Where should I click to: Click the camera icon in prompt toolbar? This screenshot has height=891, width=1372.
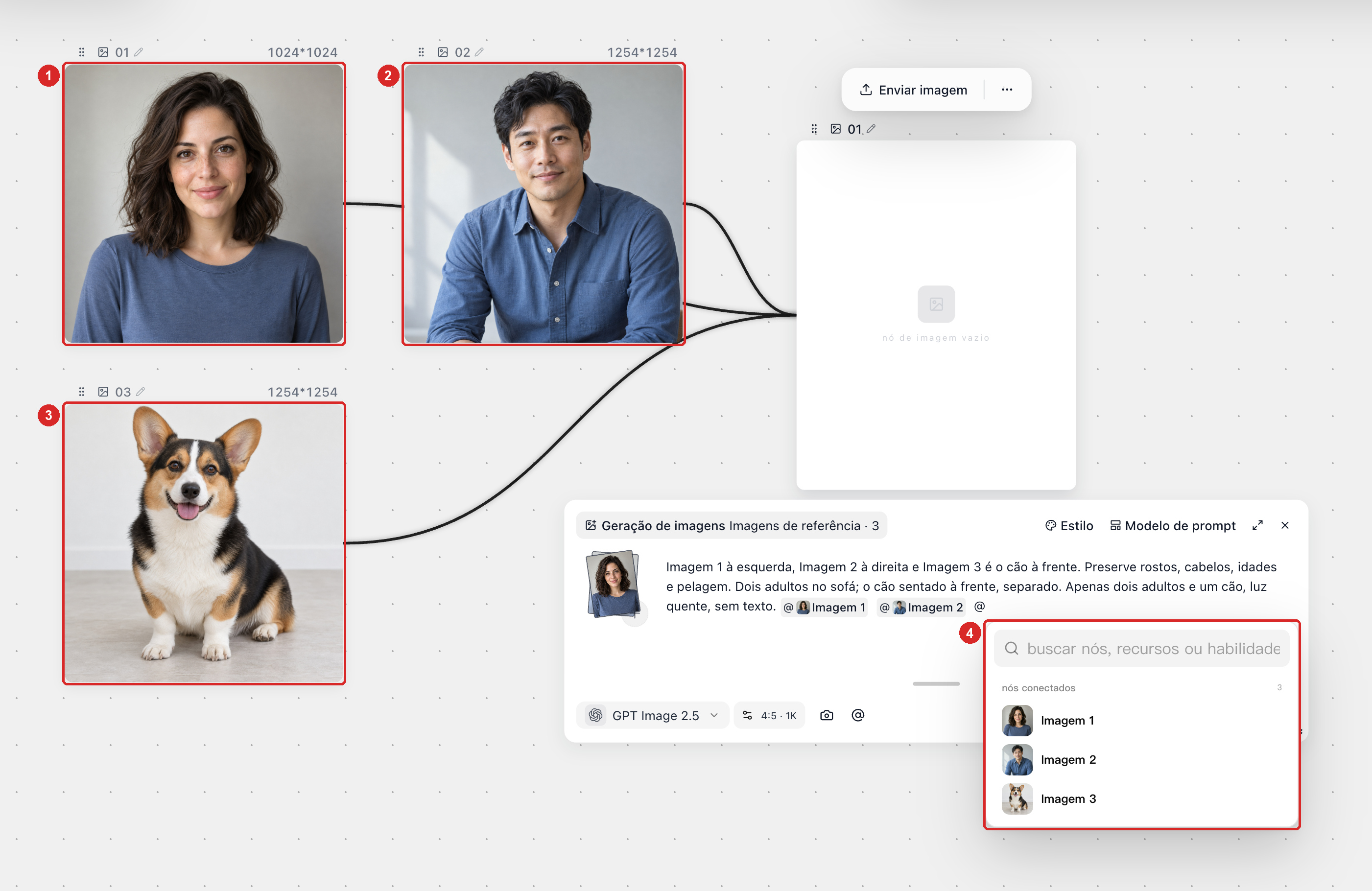tap(827, 715)
